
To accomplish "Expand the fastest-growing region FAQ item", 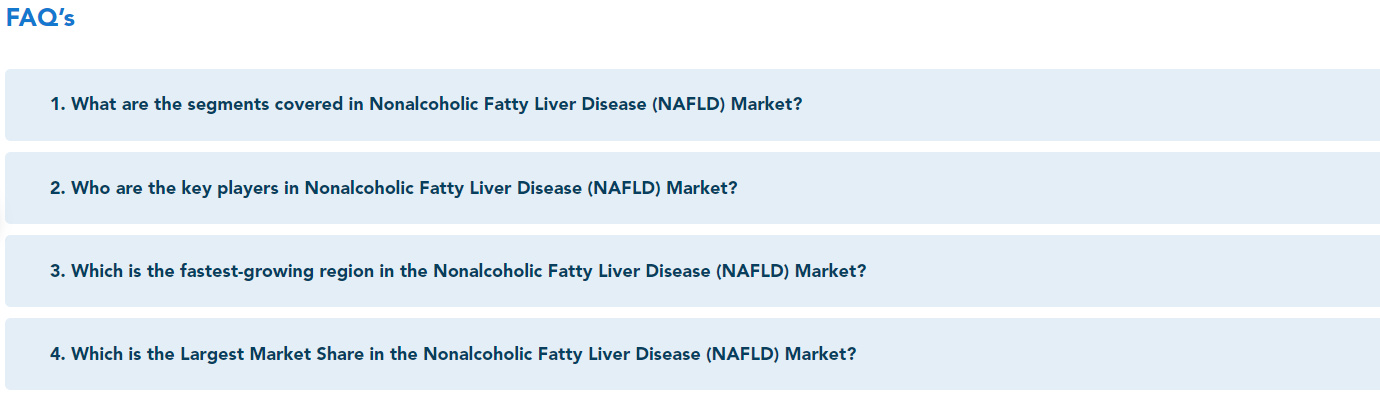I will 692,271.
